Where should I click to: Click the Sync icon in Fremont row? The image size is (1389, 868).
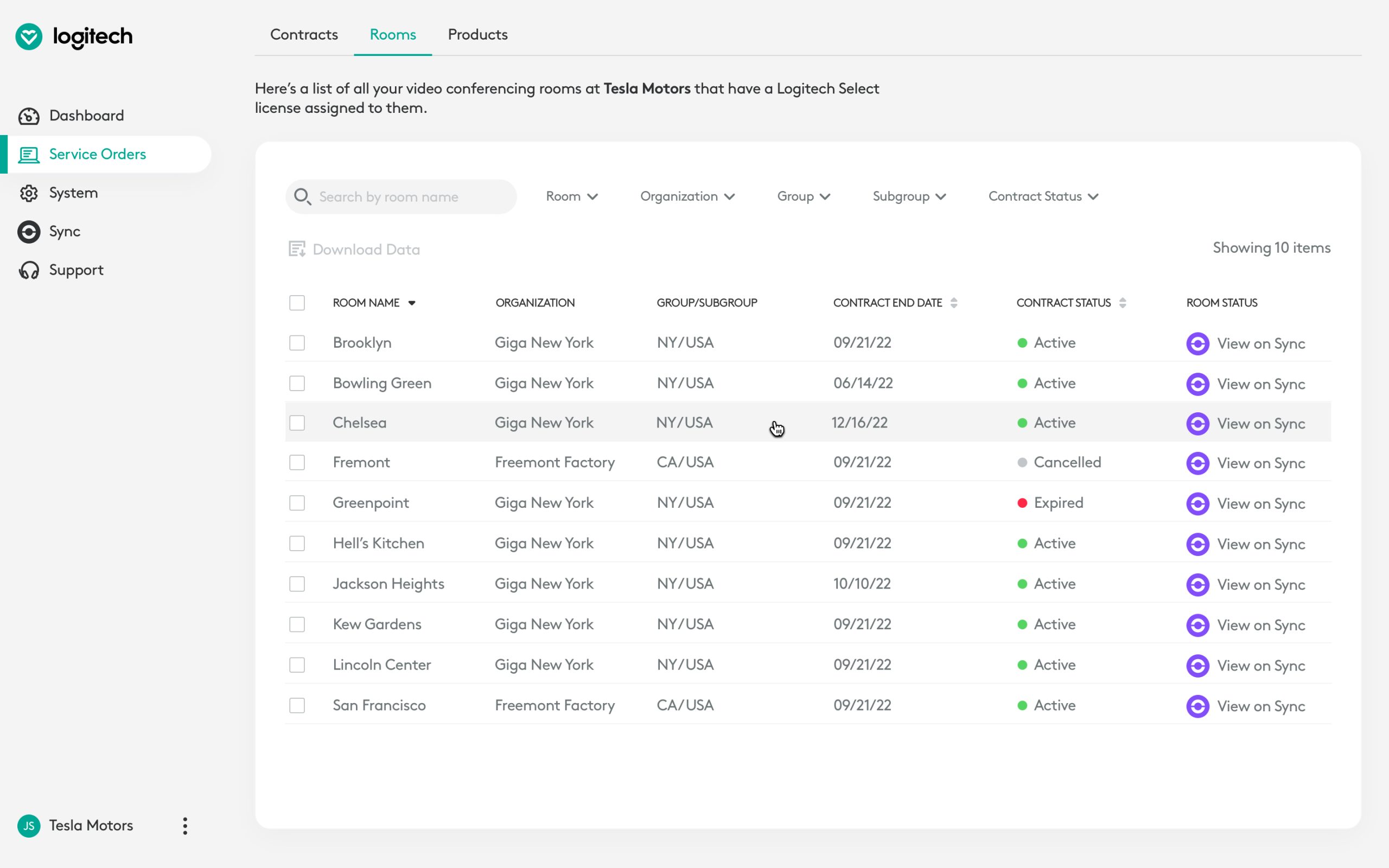tap(1197, 463)
